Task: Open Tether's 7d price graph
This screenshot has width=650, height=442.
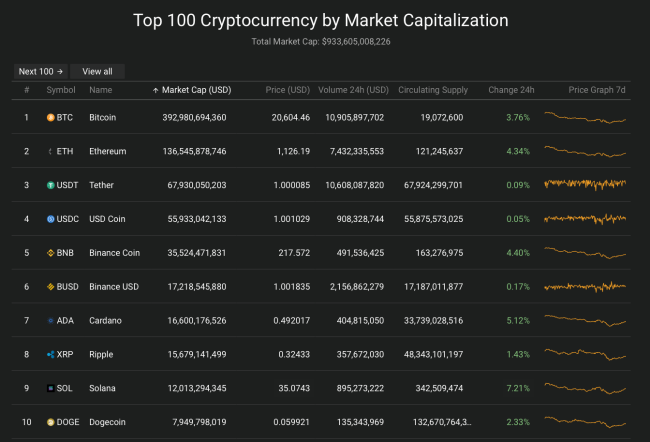Action: (x=585, y=184)
